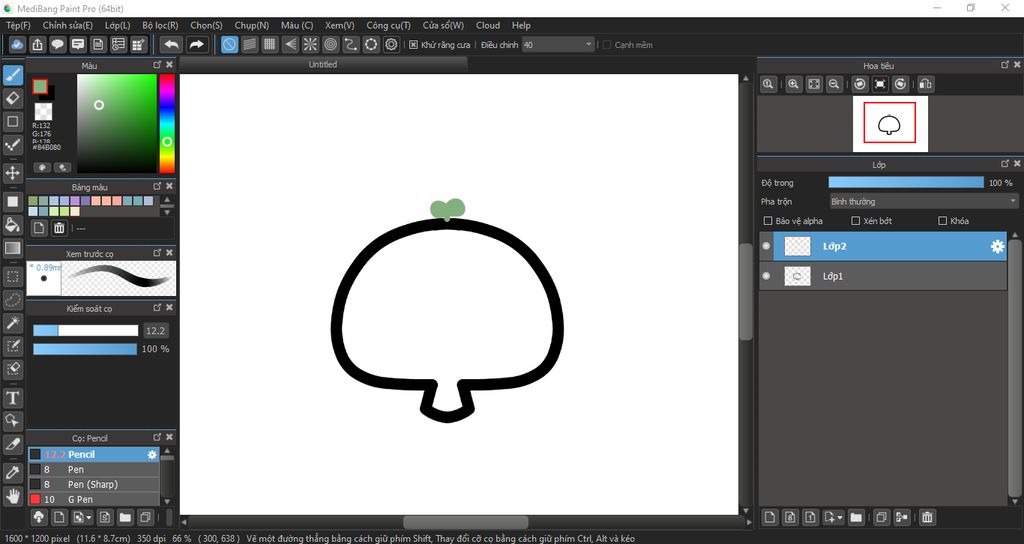Viewport: 1024px width, 544px height.
Task: Enable vanishing point snap guide
Action: pyautogui.click(x=290, y=44)
